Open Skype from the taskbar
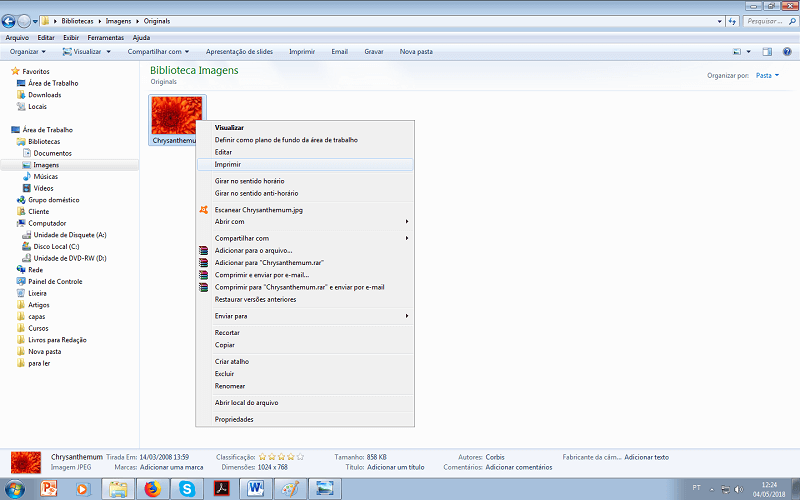This screenshot has width=800, height=500. click(x=186, y=489)
